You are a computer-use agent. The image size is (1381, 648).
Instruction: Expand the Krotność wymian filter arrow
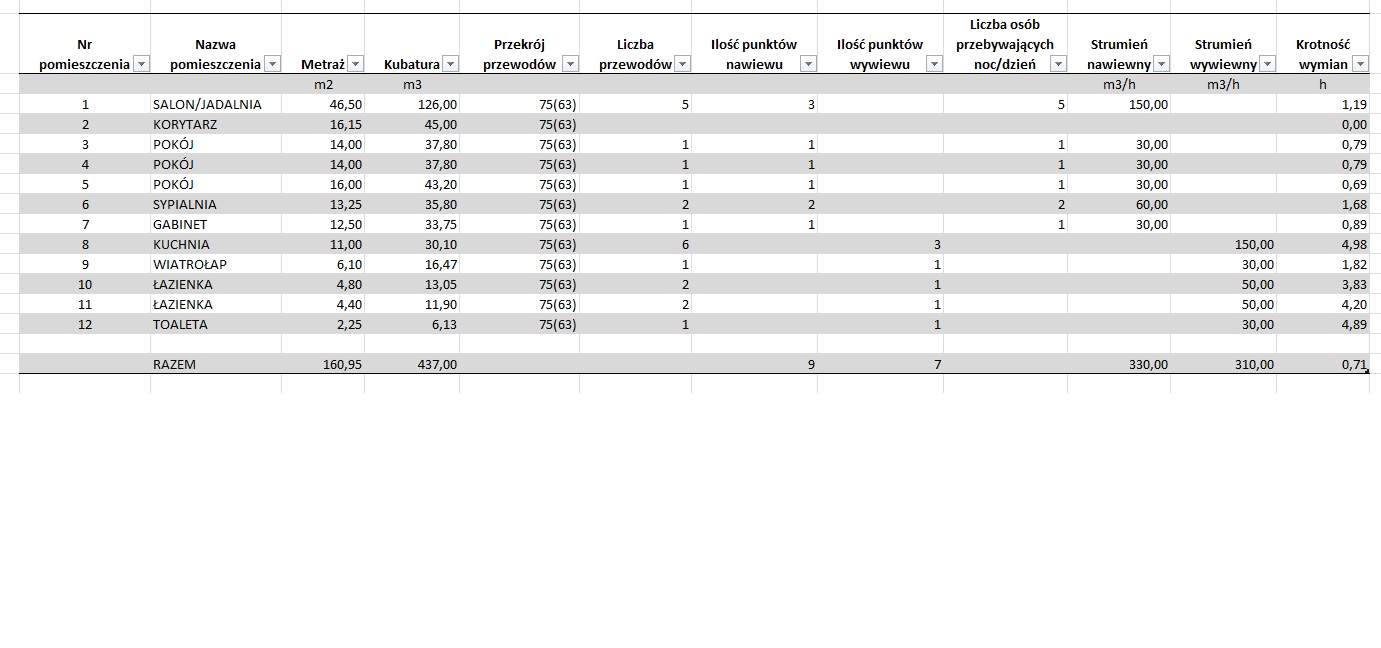[1359, 65]
